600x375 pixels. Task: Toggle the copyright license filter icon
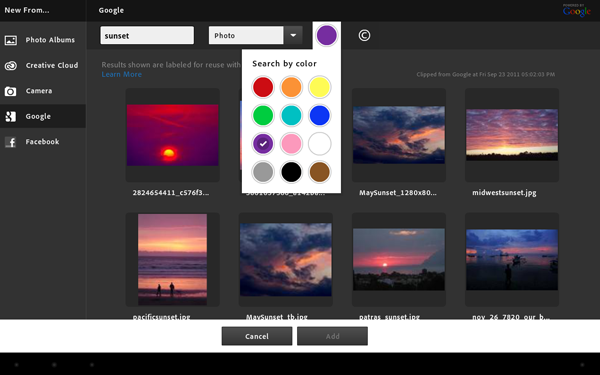click(x=364, y=35)
